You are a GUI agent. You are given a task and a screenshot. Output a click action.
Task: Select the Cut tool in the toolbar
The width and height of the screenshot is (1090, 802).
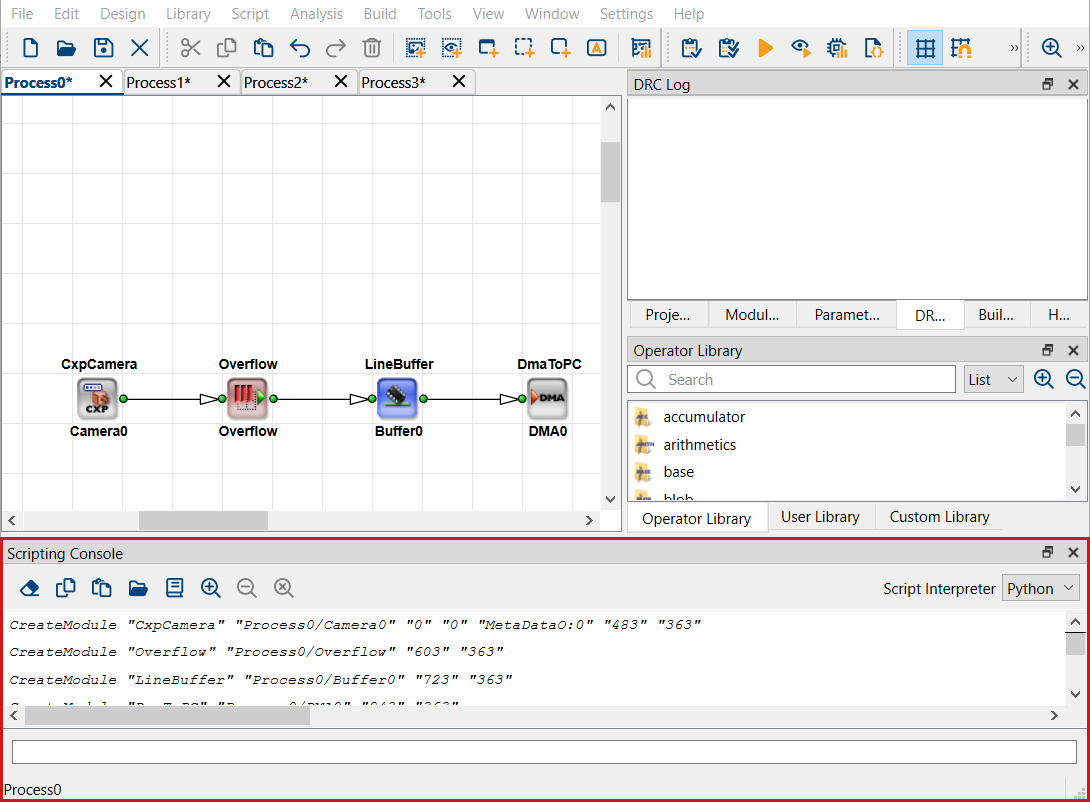190,47
